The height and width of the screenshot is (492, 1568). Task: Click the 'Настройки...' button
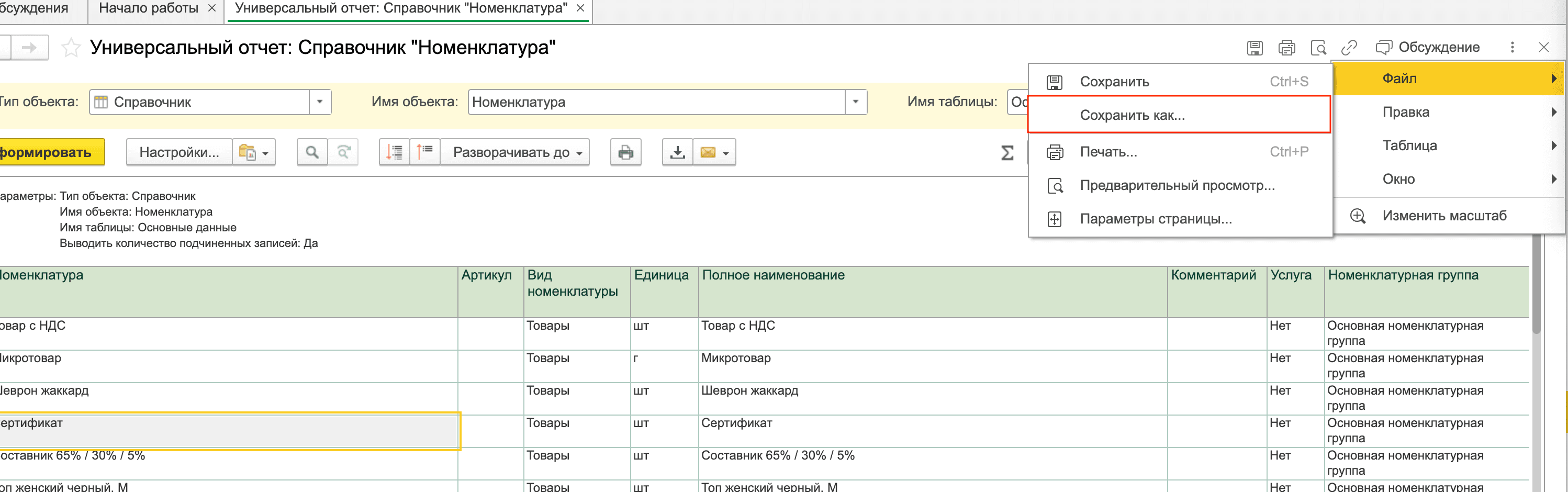pyautogui.click(x=179, y=152)
